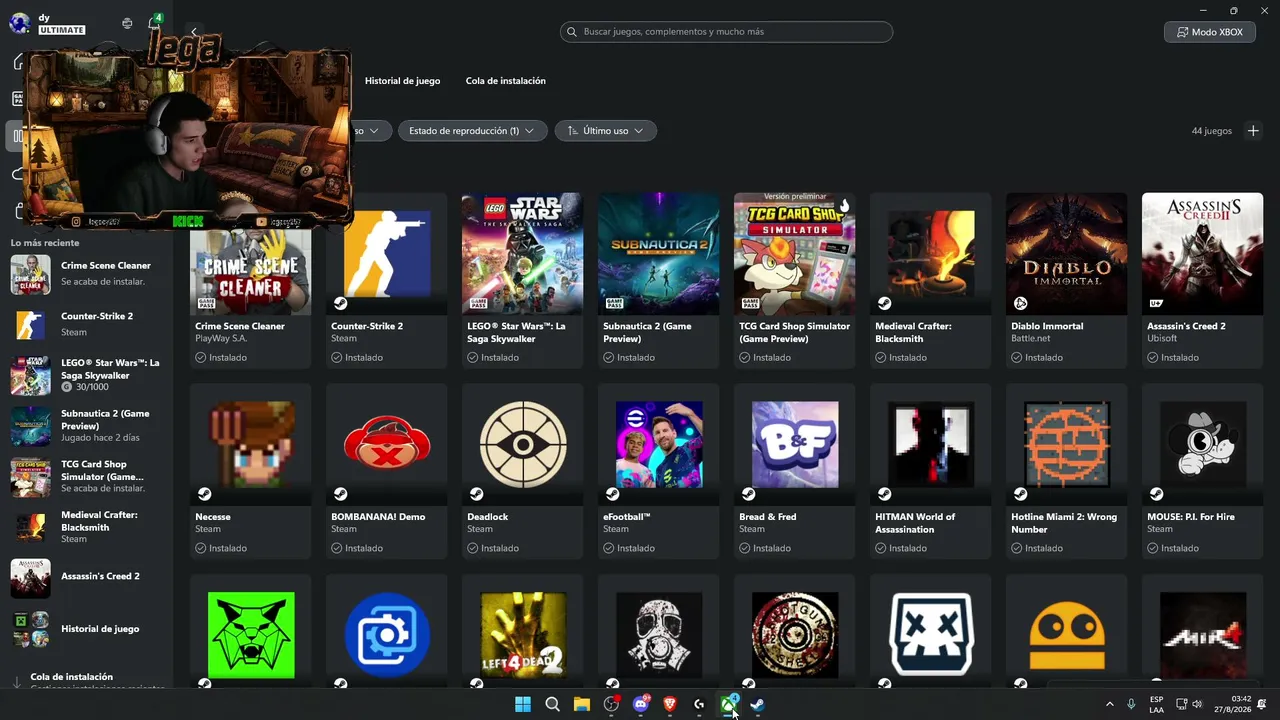This screenshot has width=1280, height=720.
Task: Open Logitech G Hub from the taskbar
Action: click(x=699, y=704)
